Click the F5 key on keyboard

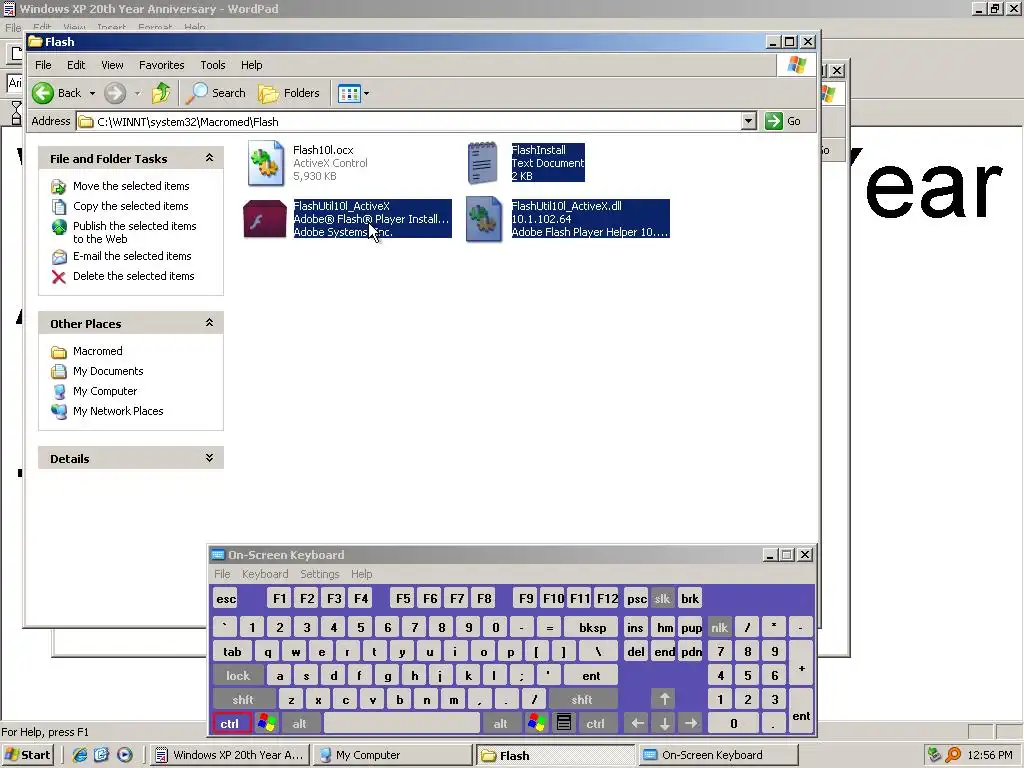403,598
